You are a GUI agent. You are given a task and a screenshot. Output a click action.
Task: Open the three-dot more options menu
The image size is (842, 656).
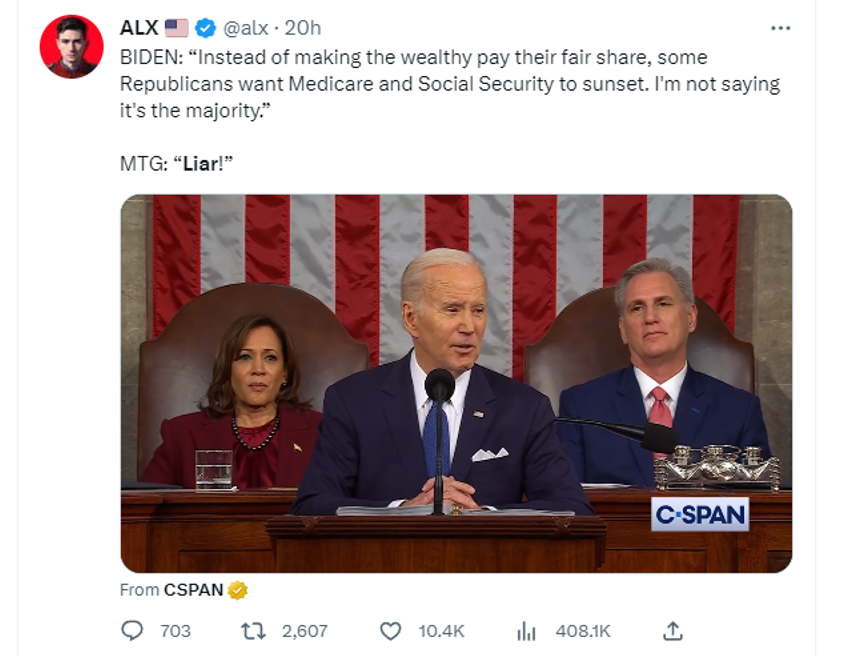pos(780,28)
